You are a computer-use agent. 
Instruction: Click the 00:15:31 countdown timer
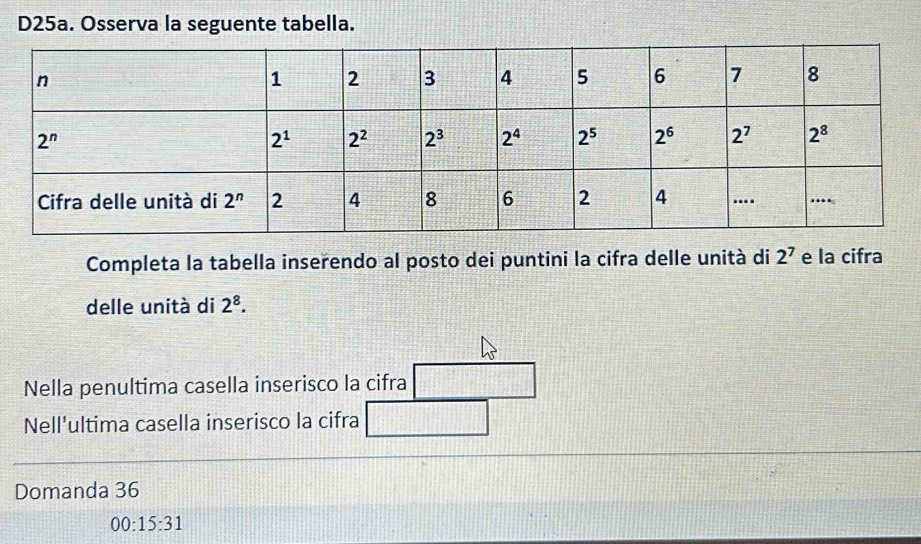click(x=147, y=523)
